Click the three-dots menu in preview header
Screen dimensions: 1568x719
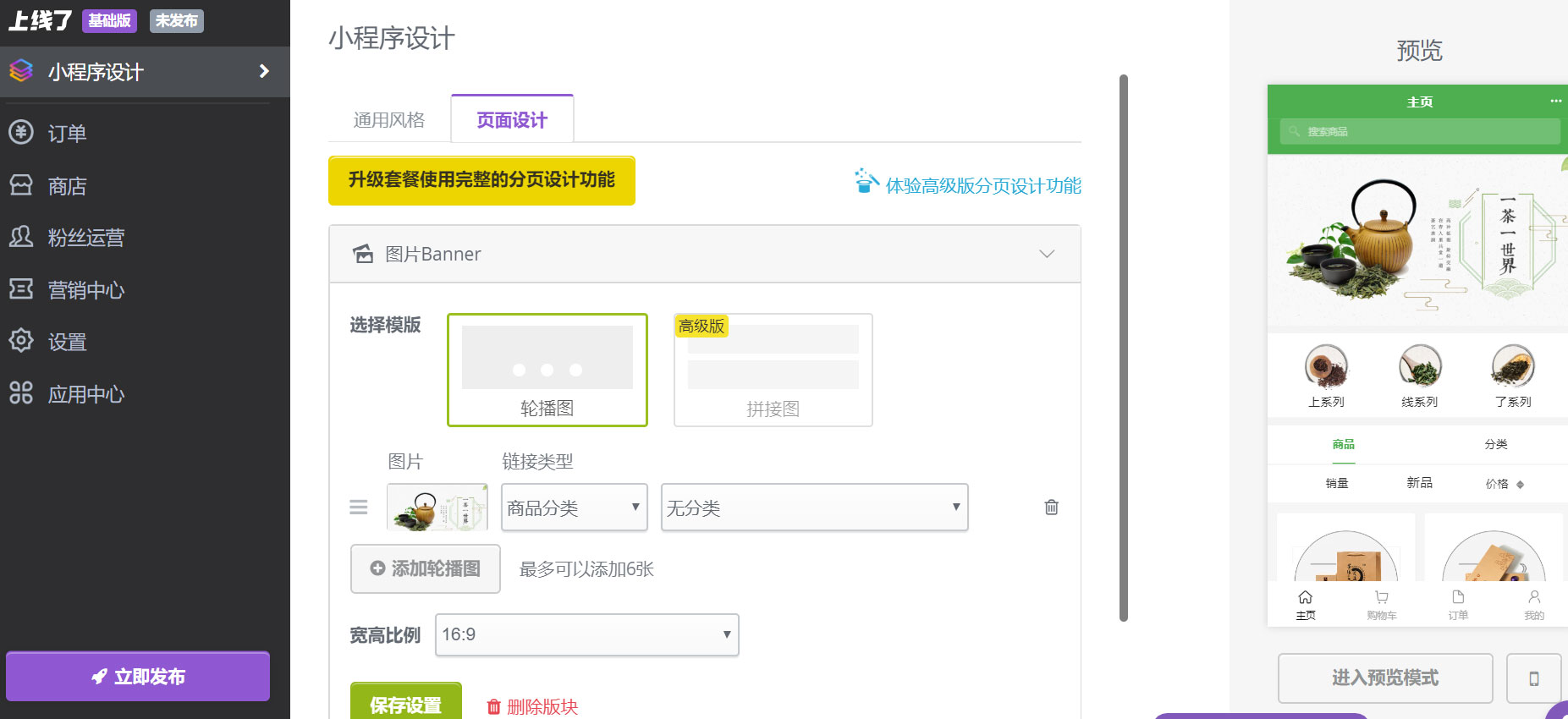coord(1555,101)
